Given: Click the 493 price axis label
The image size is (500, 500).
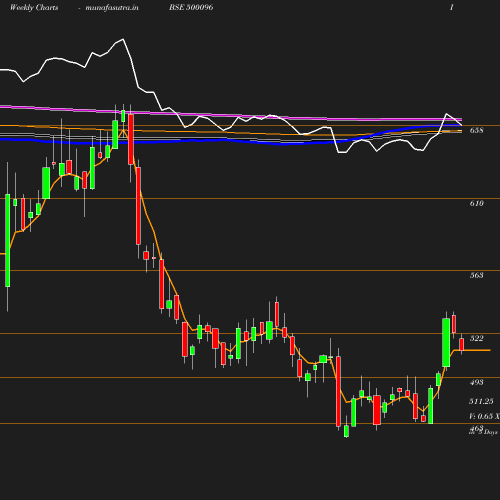Looking at the screenshot, I should click(x=476, y=382).
